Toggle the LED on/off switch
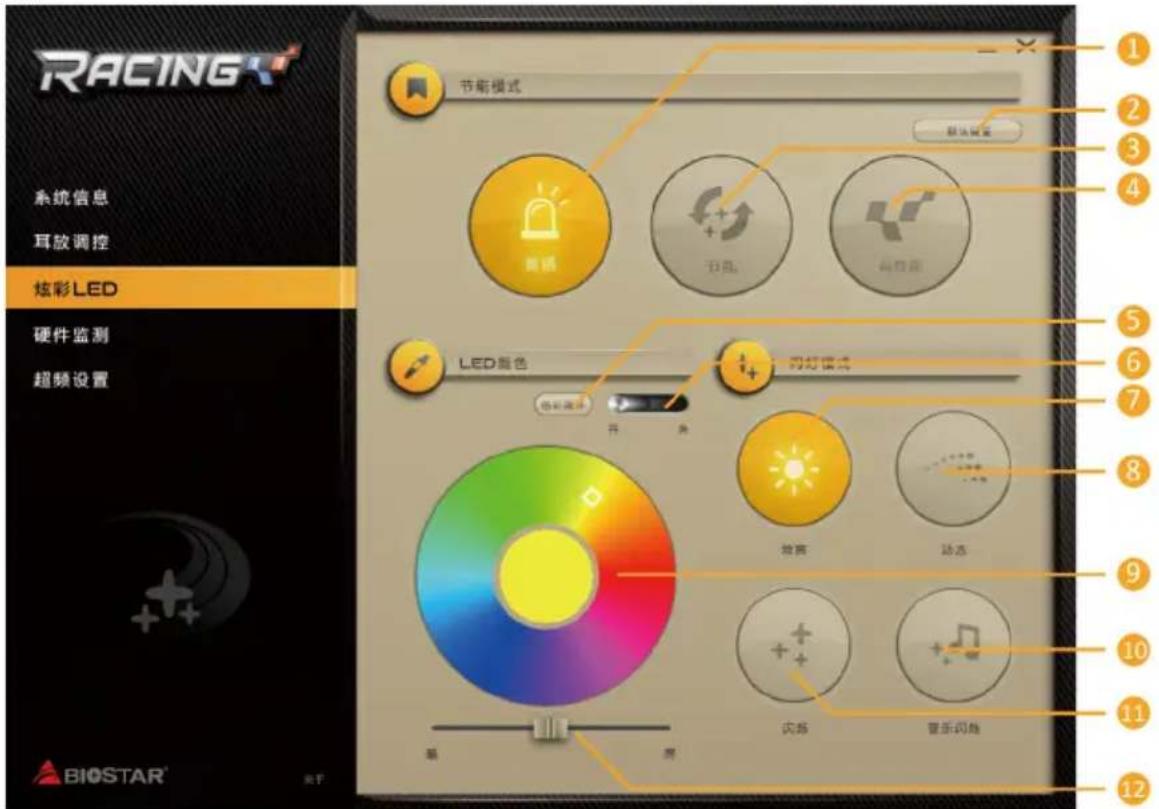 (648, 404)
